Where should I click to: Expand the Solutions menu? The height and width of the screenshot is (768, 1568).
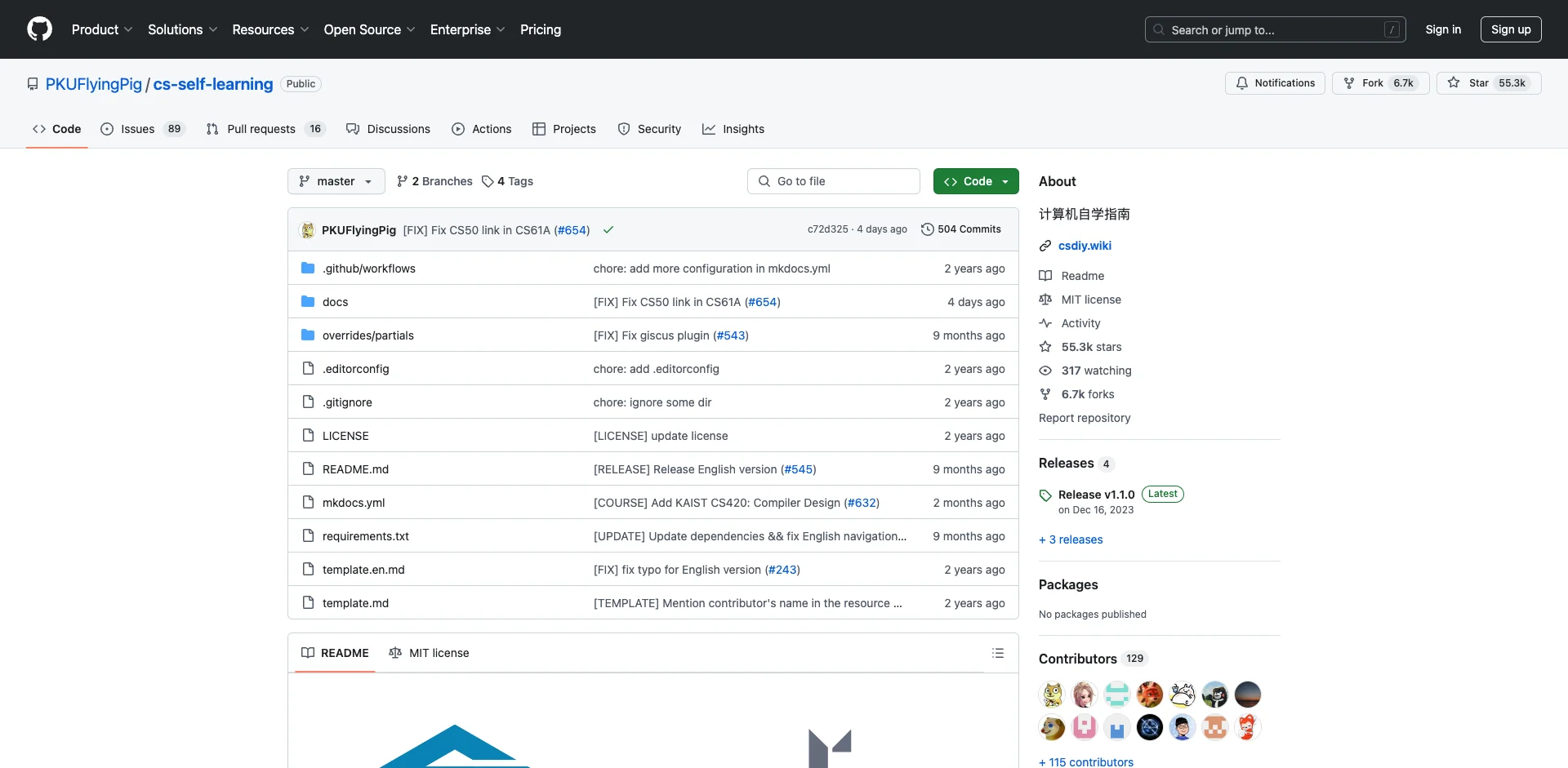[x=183, y=29]
